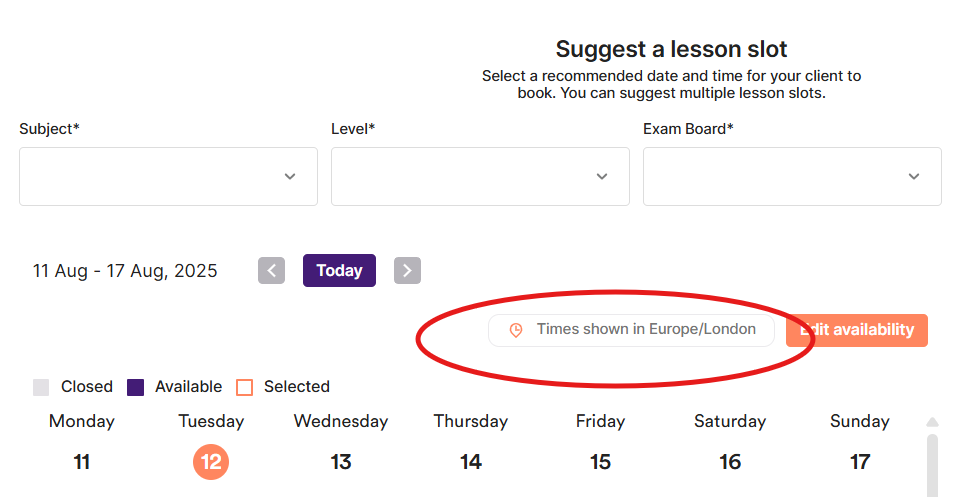The width and height of the screenshot is (957, 497).
Task: Jump to Today in the calendar
Action: (x=339, y=271)
